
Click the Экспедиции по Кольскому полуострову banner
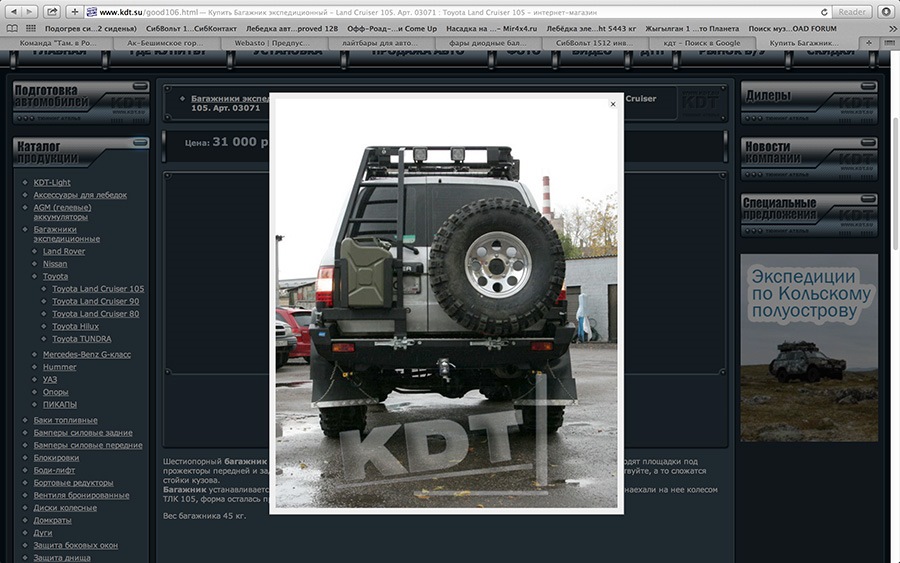click(x=809, y=348)
